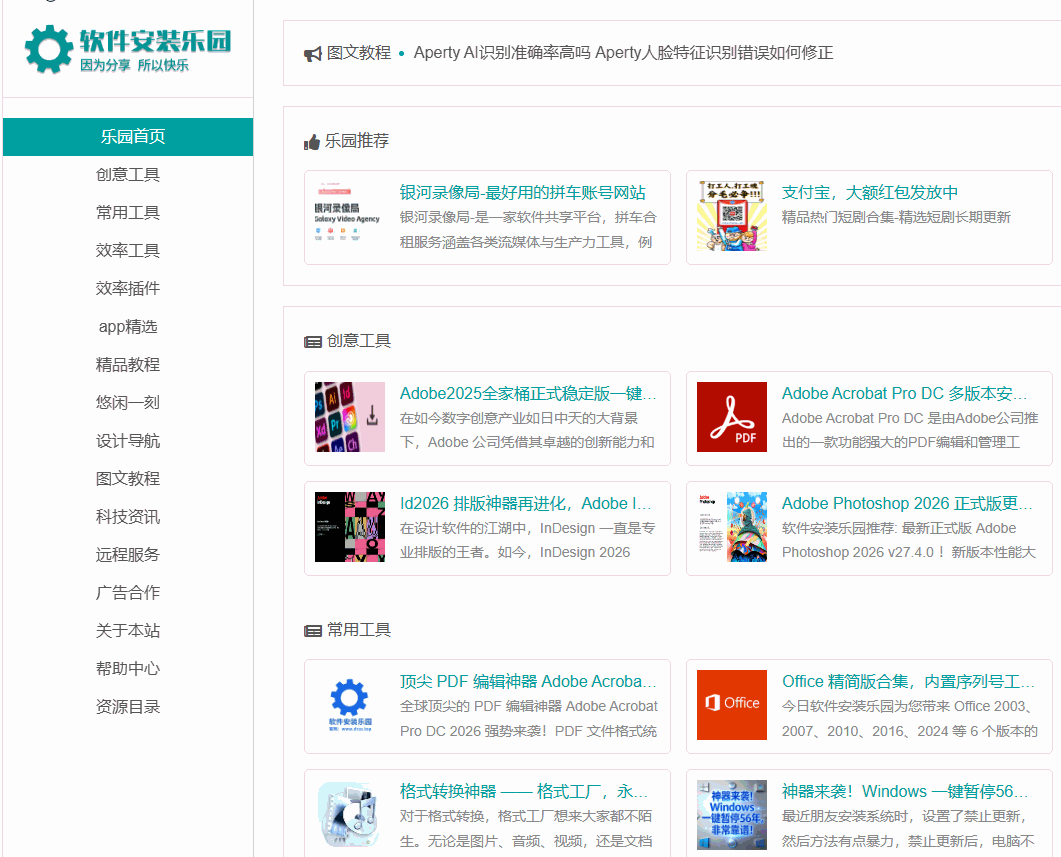Click the 格式工厂 app icon
This screenshot has width=1061, height=857.
[x=349, y=814]
